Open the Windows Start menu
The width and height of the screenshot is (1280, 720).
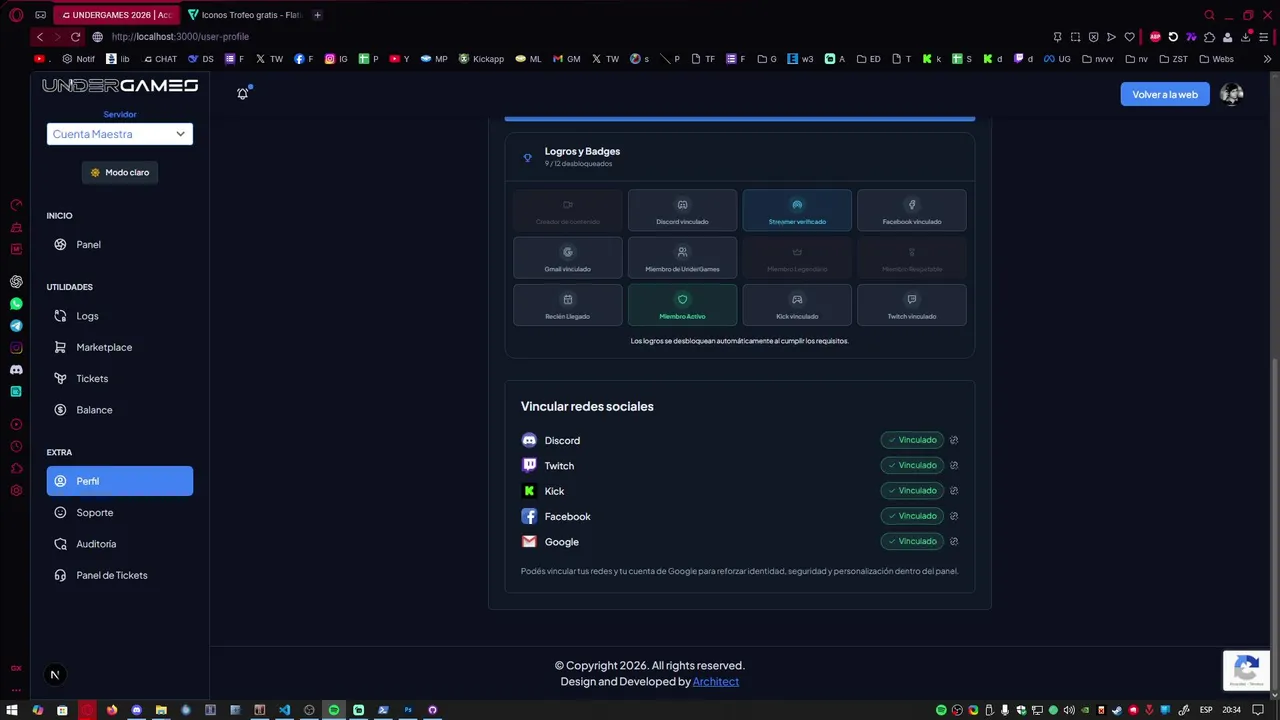[x=12, y=710]
